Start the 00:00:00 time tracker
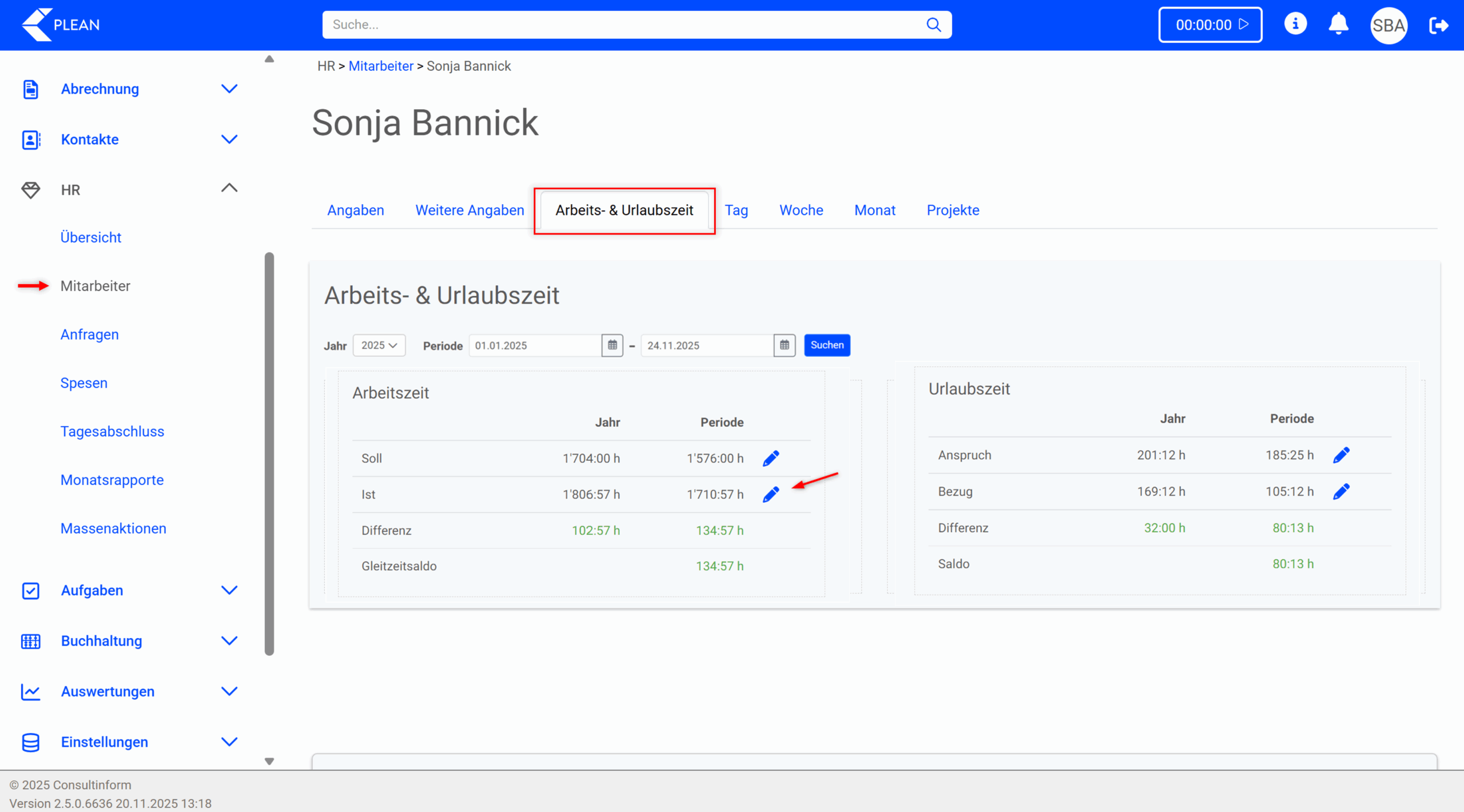This screenshot has width=1464, height=812. pos(1210,25)
